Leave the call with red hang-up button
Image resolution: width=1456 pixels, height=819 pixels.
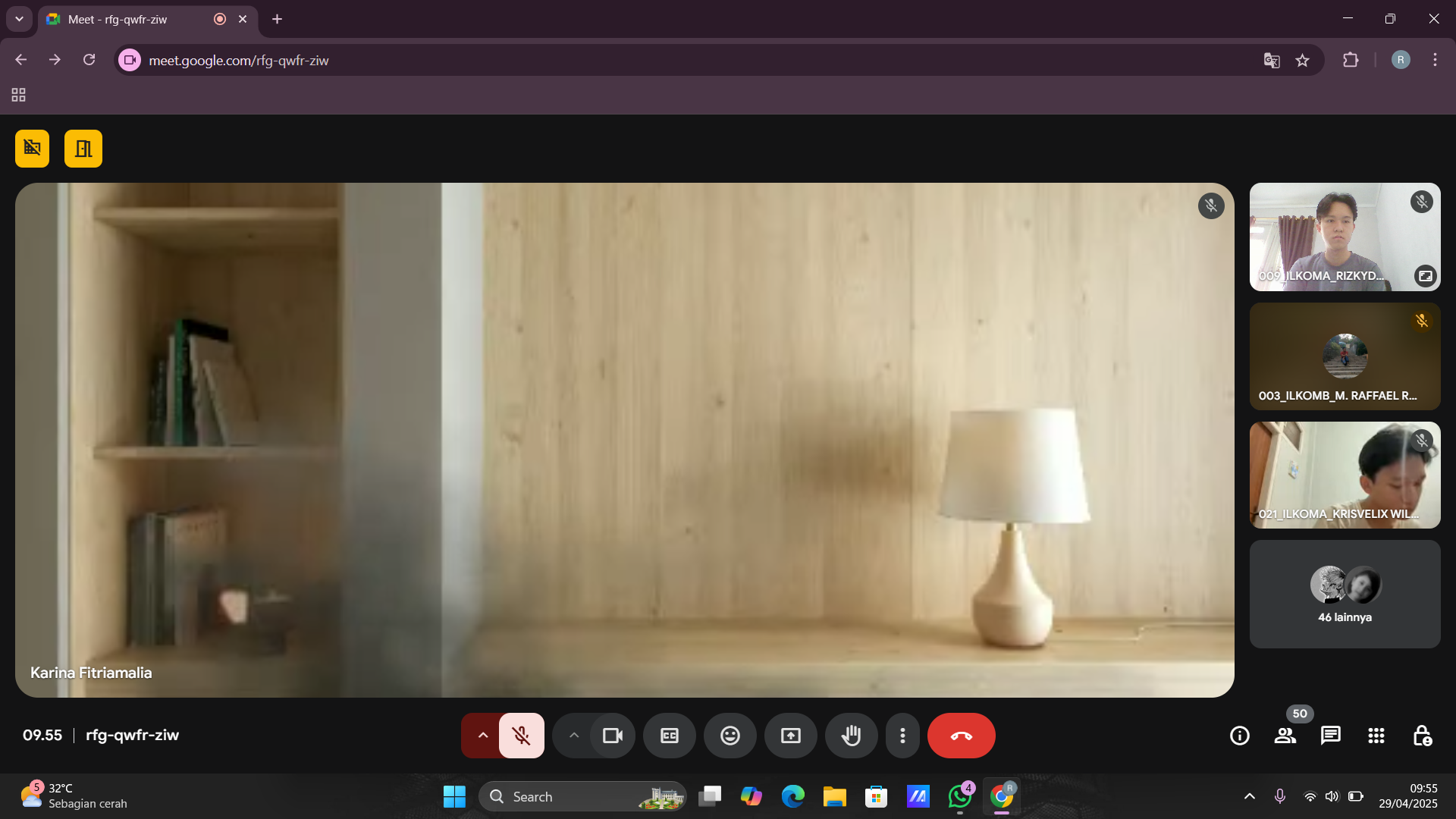(x=961, y=736)
